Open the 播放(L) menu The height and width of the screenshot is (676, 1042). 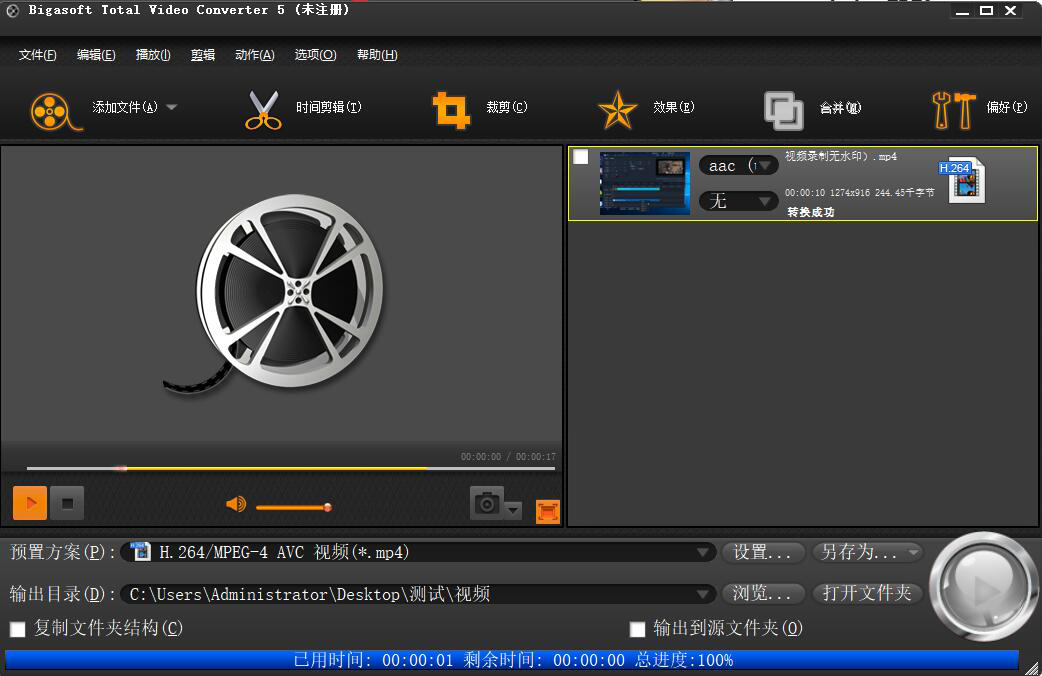point(153,55)
